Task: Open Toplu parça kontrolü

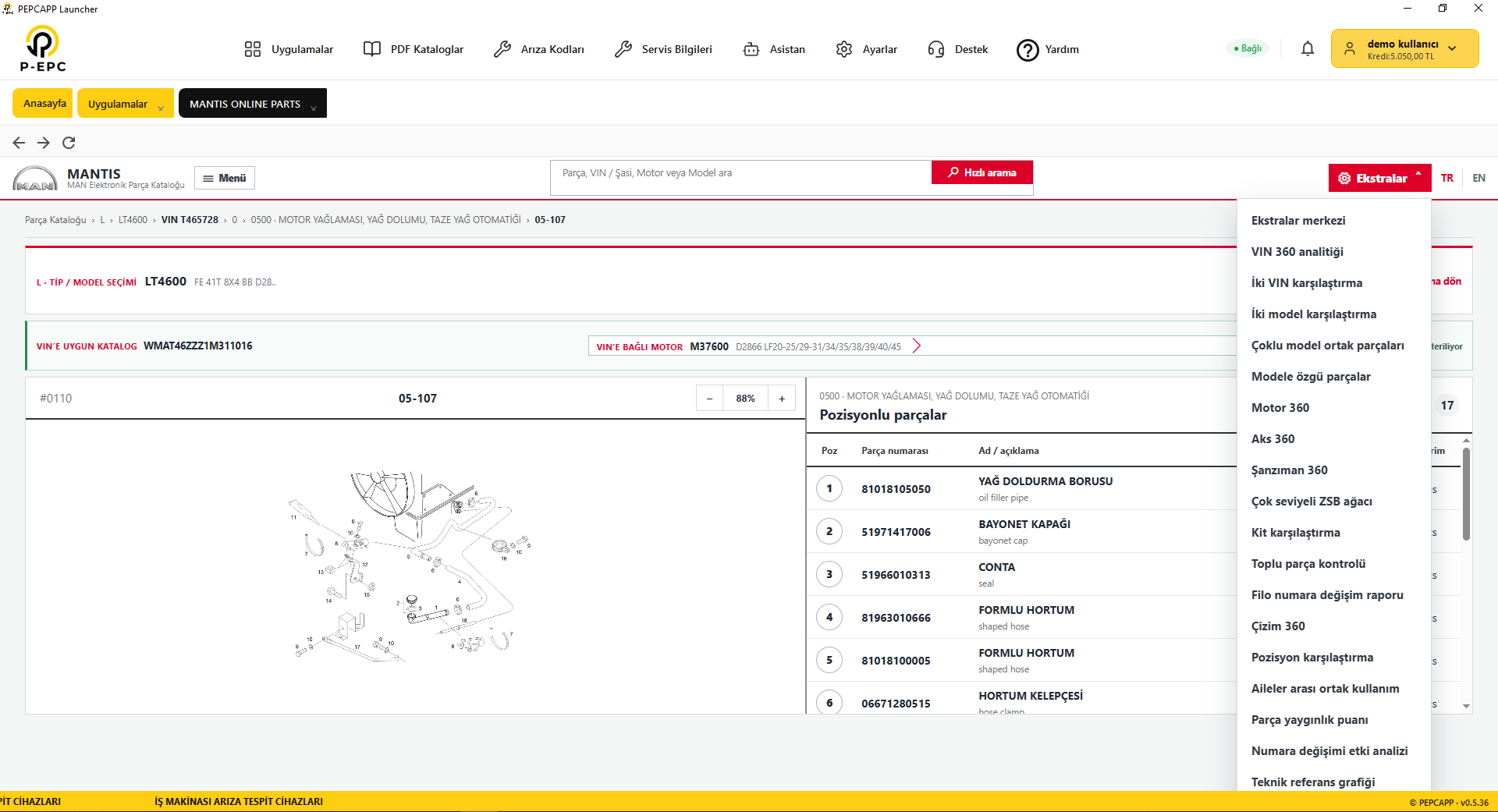Action: [x=1333, y=564]
